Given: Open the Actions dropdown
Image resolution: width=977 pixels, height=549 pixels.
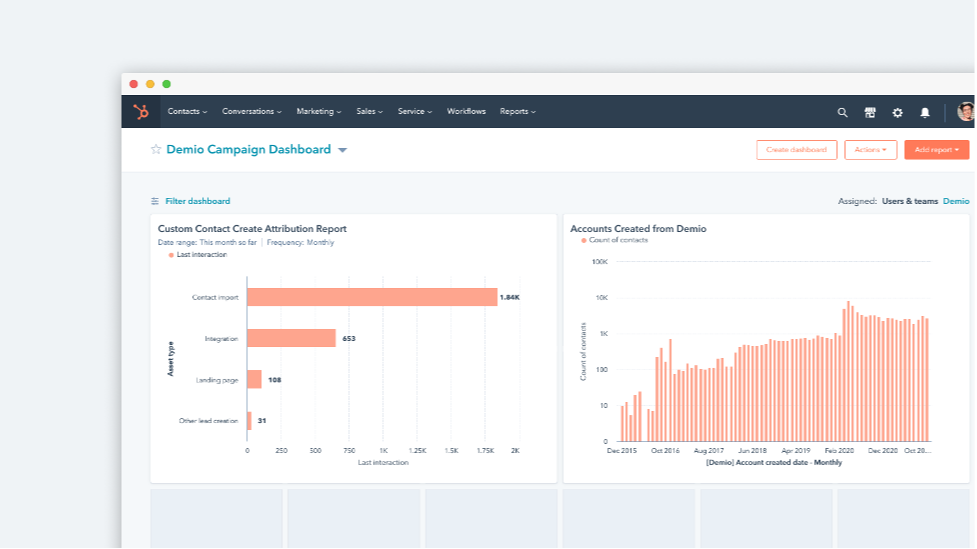Looking at the screenshot, I should [x=870, y=150].
